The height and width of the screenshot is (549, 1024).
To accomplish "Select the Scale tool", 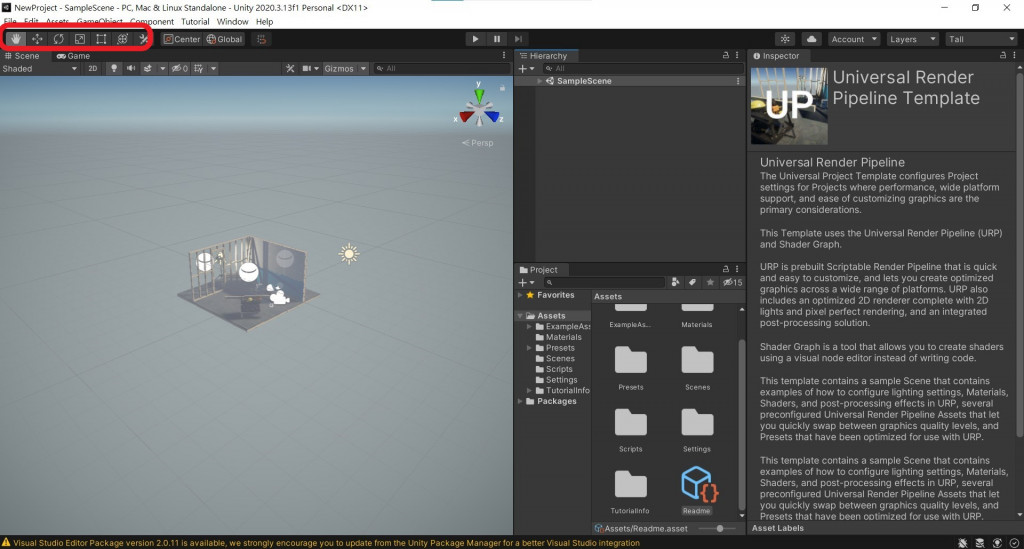I will tap(80, 39).
